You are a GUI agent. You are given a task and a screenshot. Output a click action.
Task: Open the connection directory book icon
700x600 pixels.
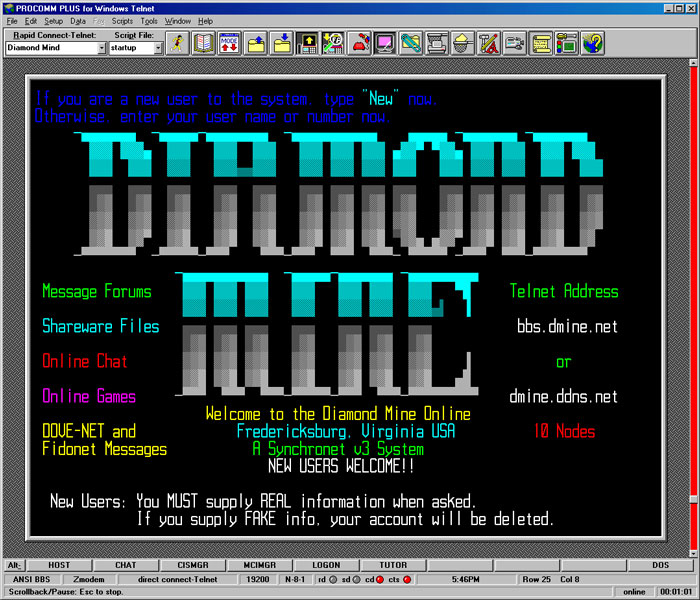point(204,43)
